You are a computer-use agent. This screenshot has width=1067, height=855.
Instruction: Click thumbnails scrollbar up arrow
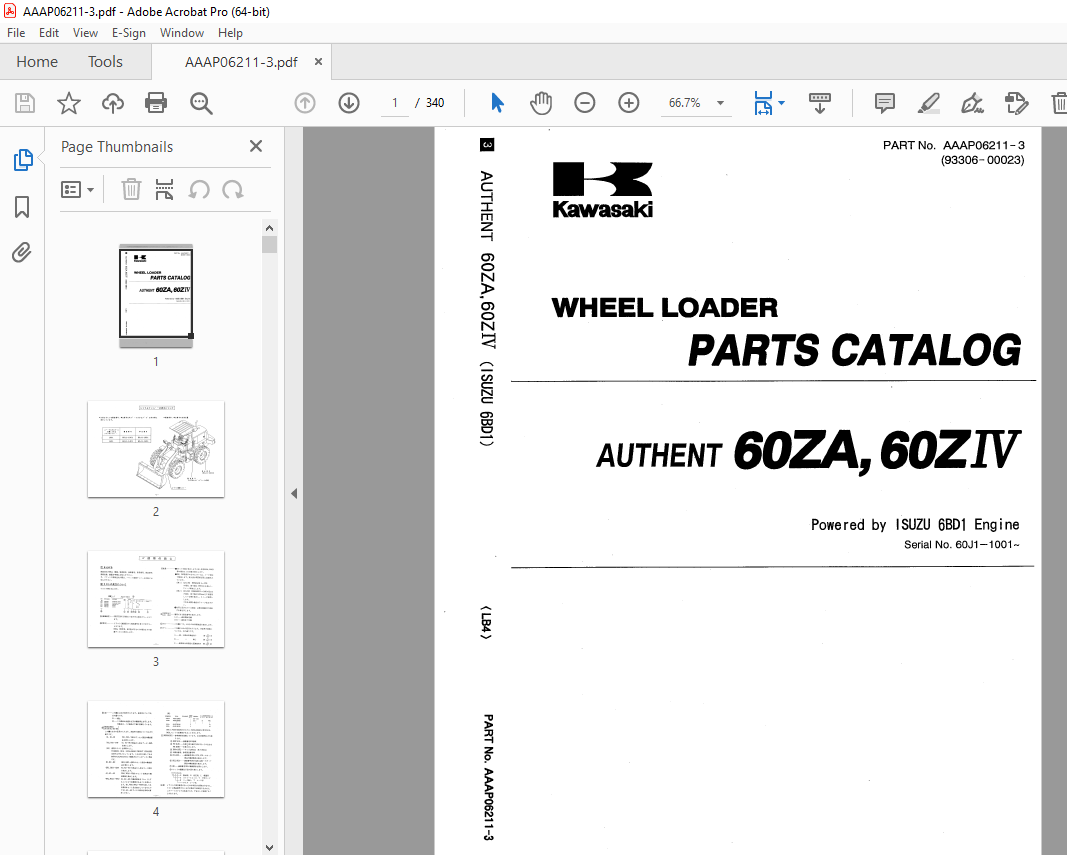pos(269,228)
